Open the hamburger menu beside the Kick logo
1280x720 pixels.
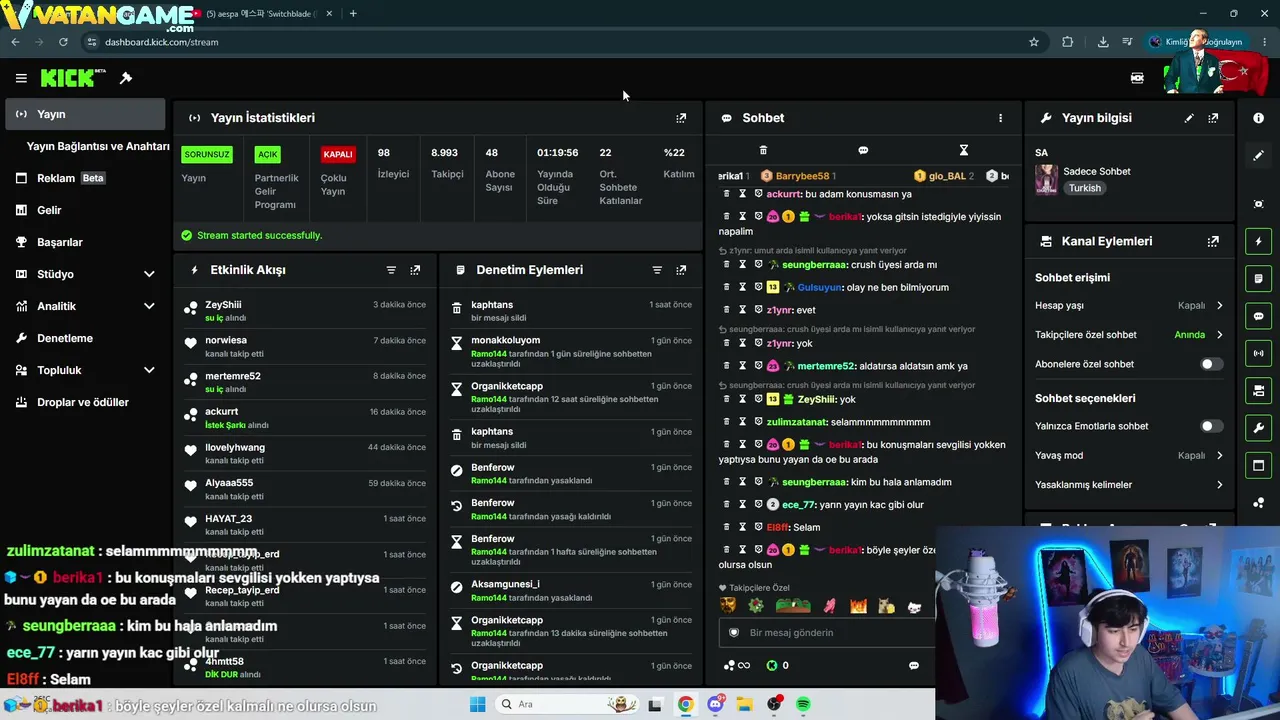(21, 78)
